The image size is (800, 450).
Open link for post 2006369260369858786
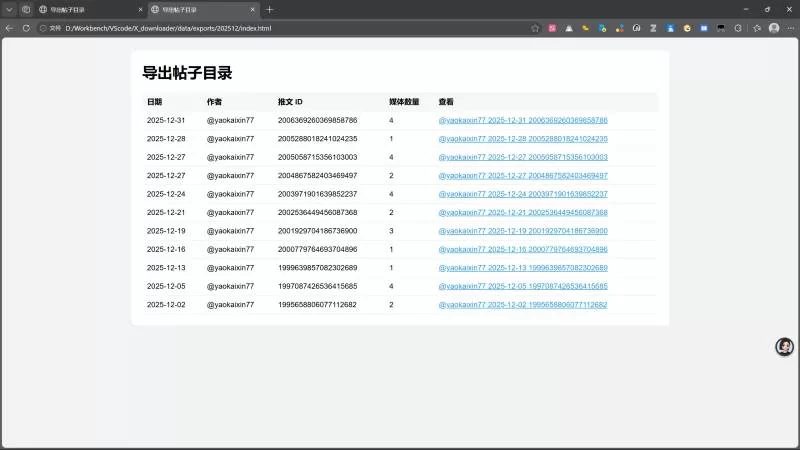523,120
